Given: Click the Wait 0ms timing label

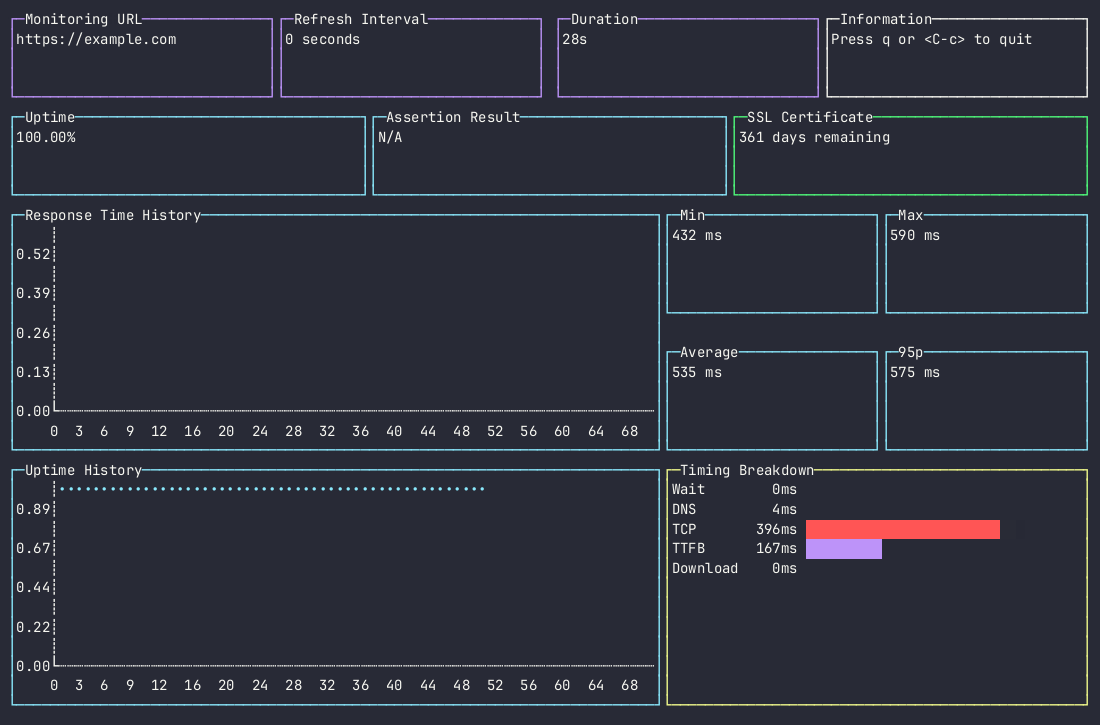Looking at the screenshot, I should 688,489.
